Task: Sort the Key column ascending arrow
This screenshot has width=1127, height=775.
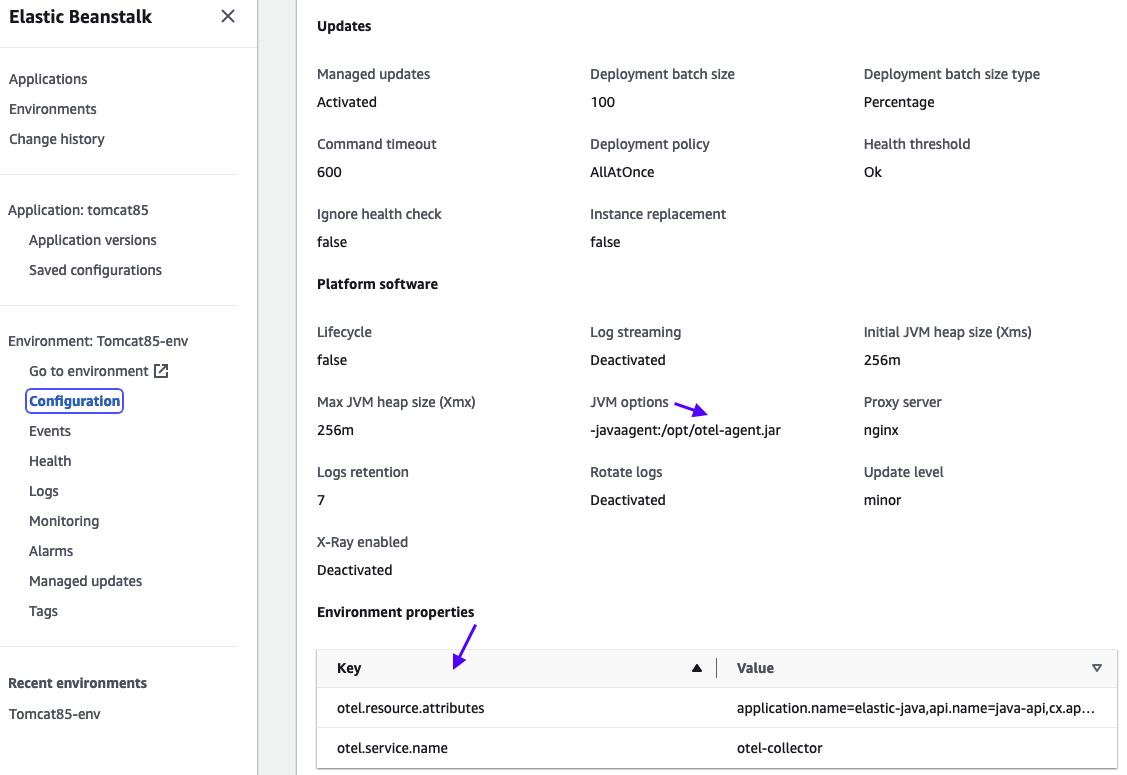Action: (696, 668)
